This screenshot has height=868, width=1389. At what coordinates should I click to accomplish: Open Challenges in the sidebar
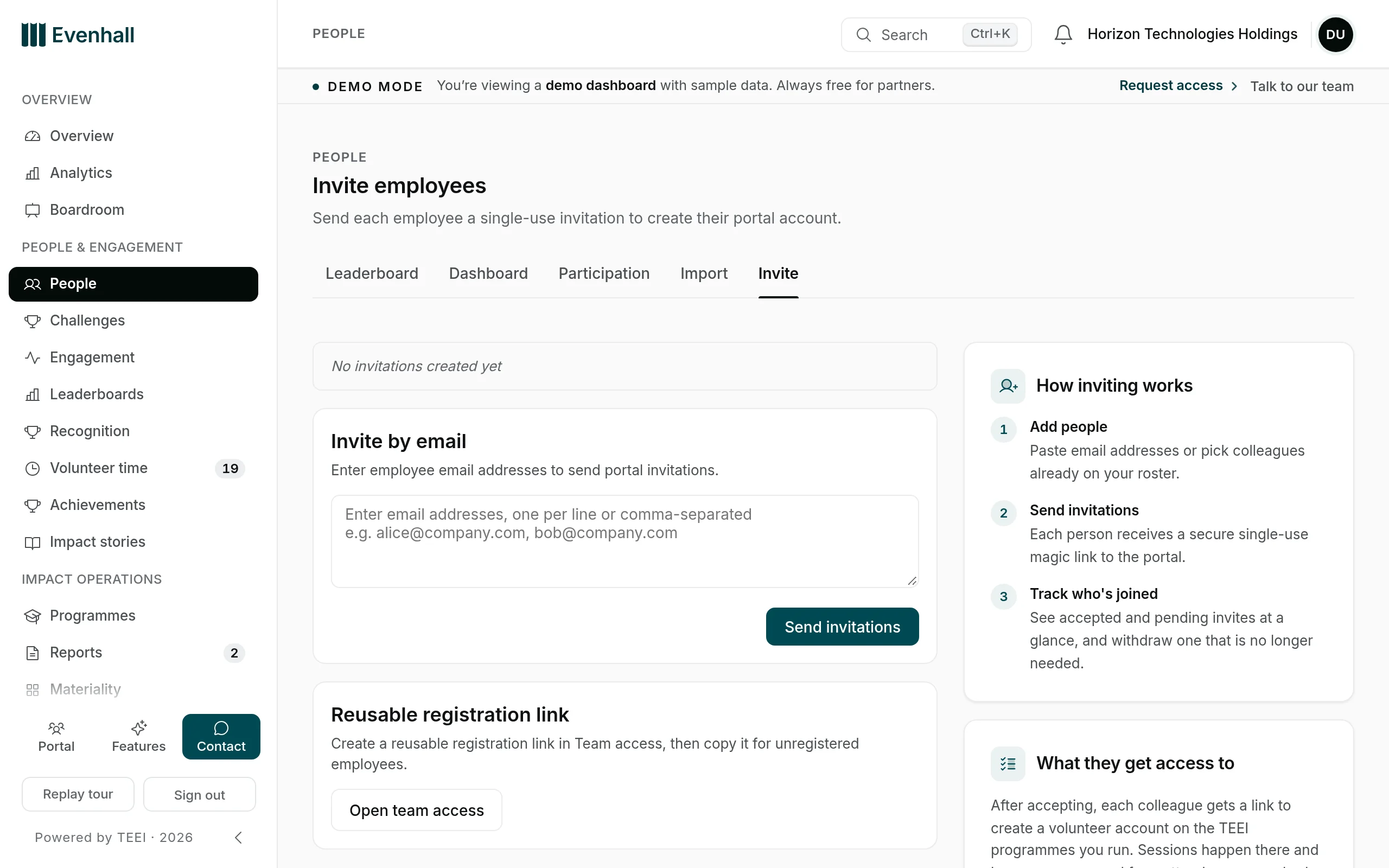click(x=133, y=320)
